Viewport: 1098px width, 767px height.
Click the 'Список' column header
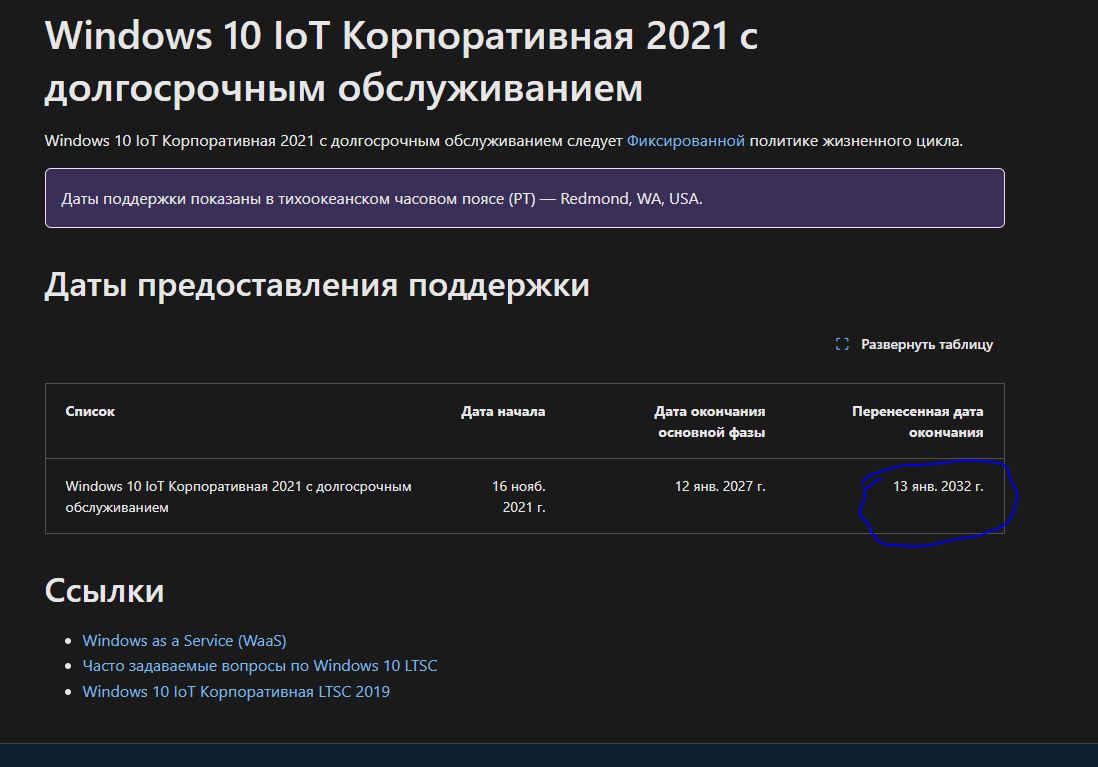coord(90,411)
